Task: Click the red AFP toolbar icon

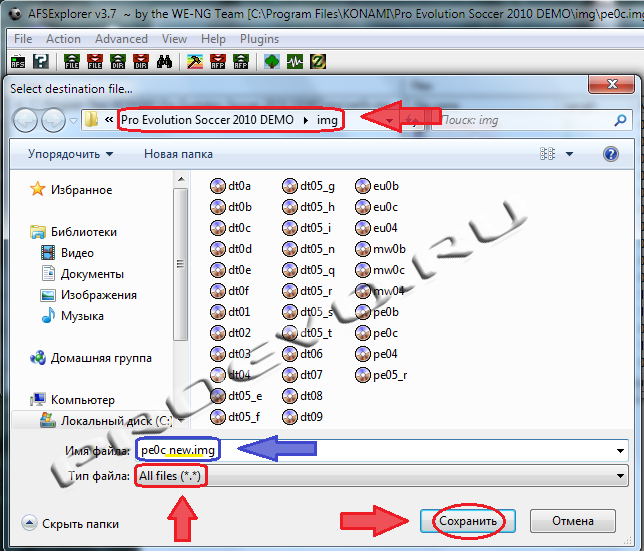Action: click(x=218, y=62)
